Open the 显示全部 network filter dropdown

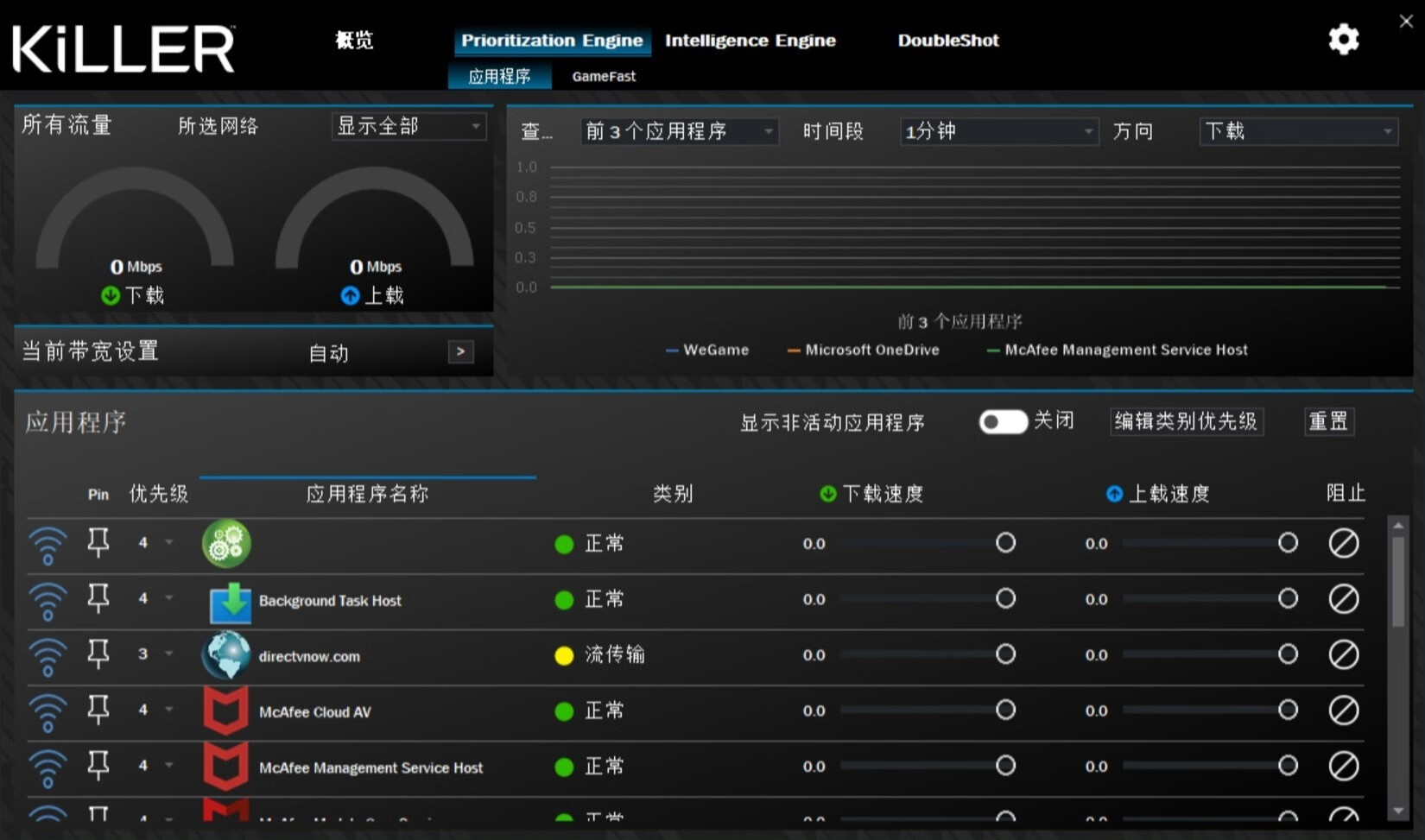[x=408, y=126]
